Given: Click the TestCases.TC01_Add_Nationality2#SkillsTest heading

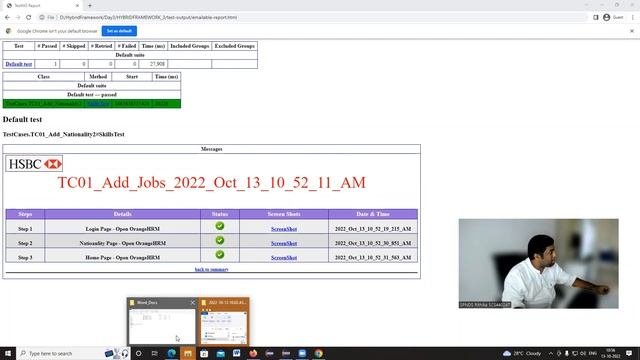Looking at the screenshot, I should point(64,134).
